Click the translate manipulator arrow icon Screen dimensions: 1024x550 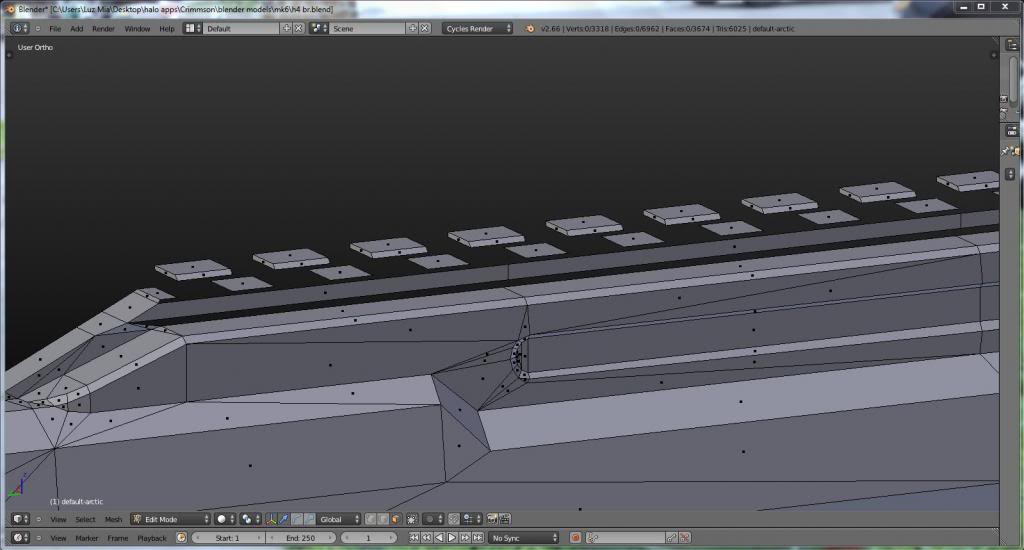(284, 519)
